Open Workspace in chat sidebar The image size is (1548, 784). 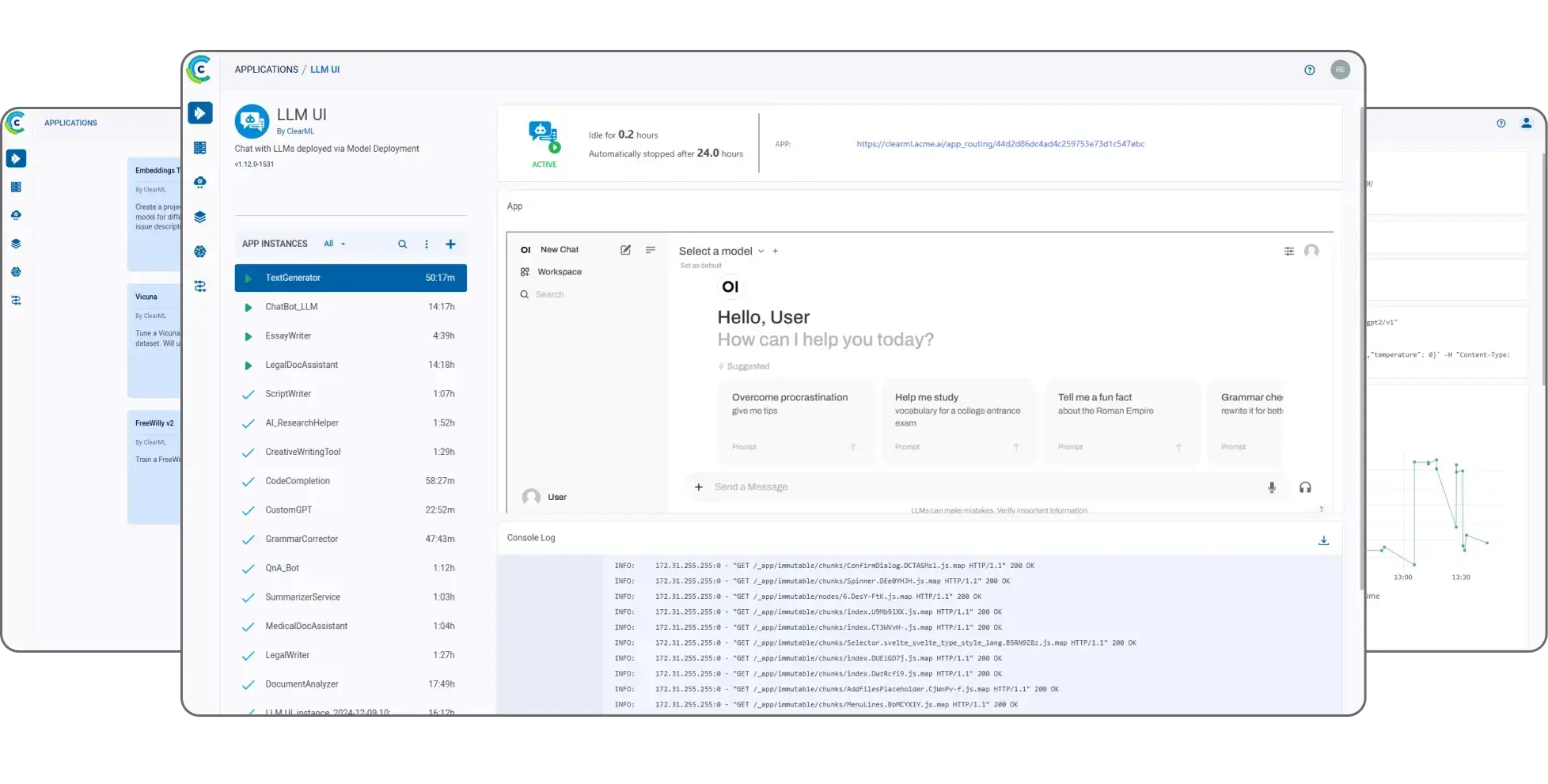point(559,272)
